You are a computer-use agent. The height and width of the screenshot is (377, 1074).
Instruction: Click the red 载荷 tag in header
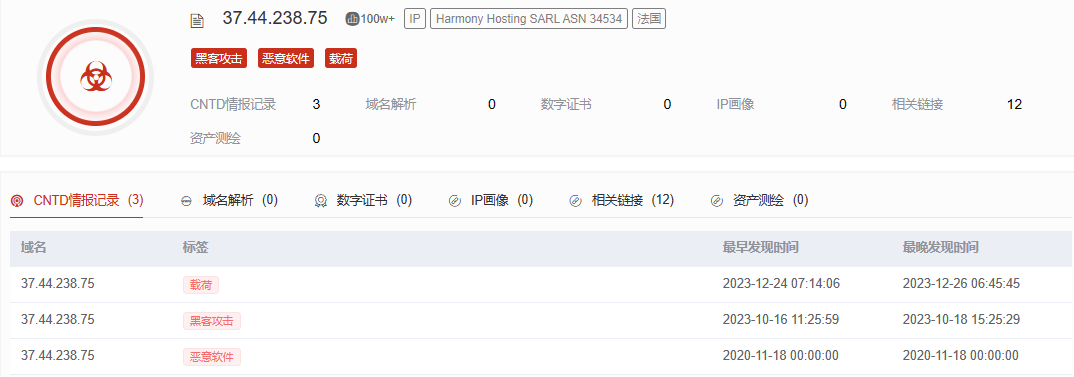(x=341, y=58)
